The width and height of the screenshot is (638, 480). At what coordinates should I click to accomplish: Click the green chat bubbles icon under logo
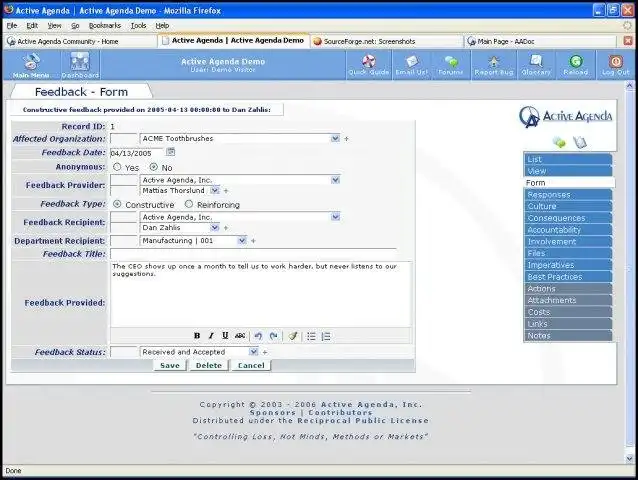tap(559, 142)
